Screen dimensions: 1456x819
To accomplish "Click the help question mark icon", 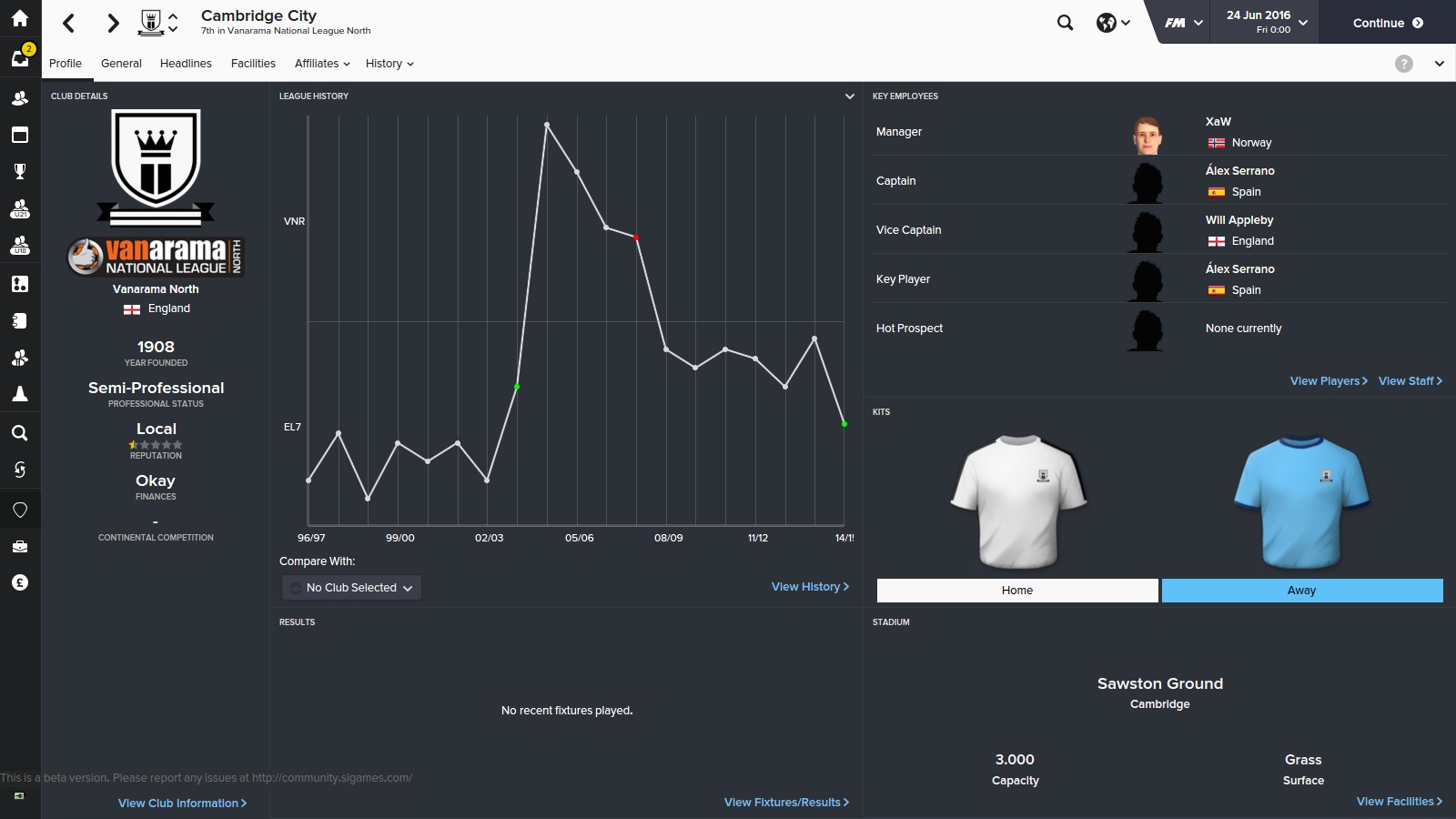I will [x=1404, y=64].
